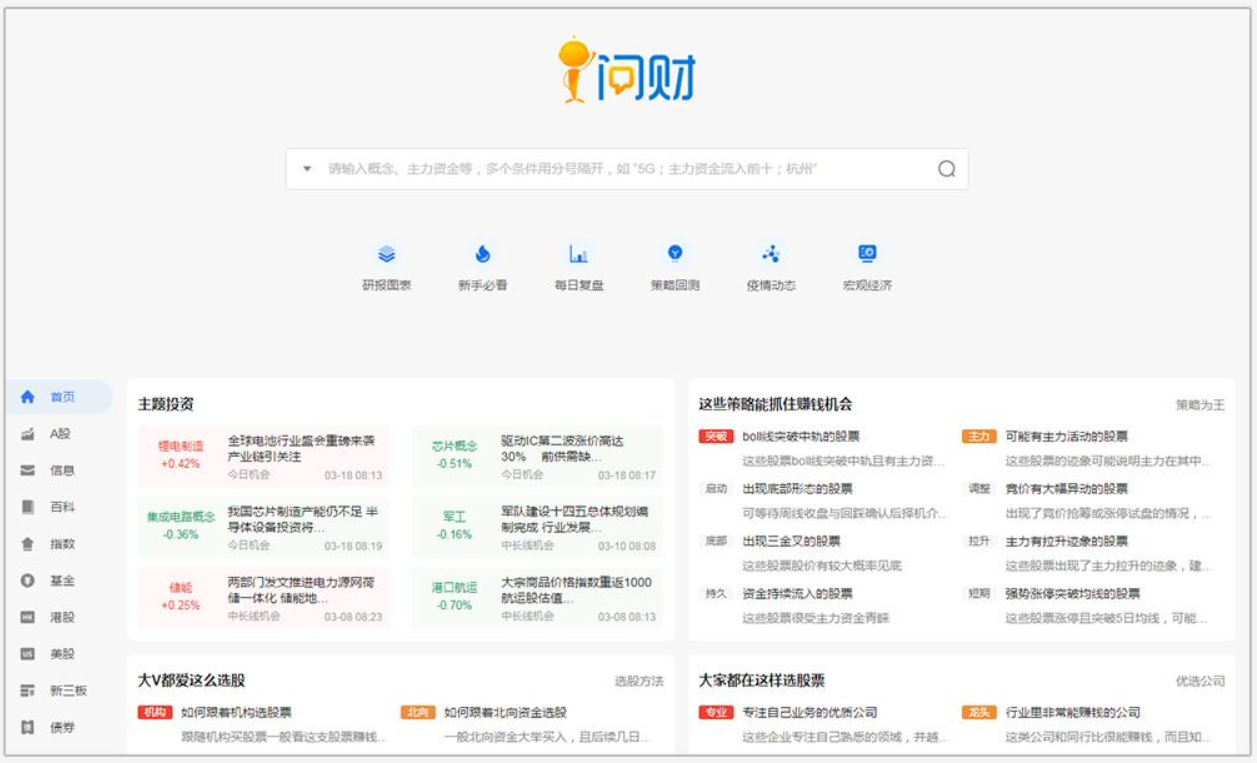Open article 两部门发文推进电力源网荷储一体化
Screen dimensions: 1257x763
tap(301, 590)
